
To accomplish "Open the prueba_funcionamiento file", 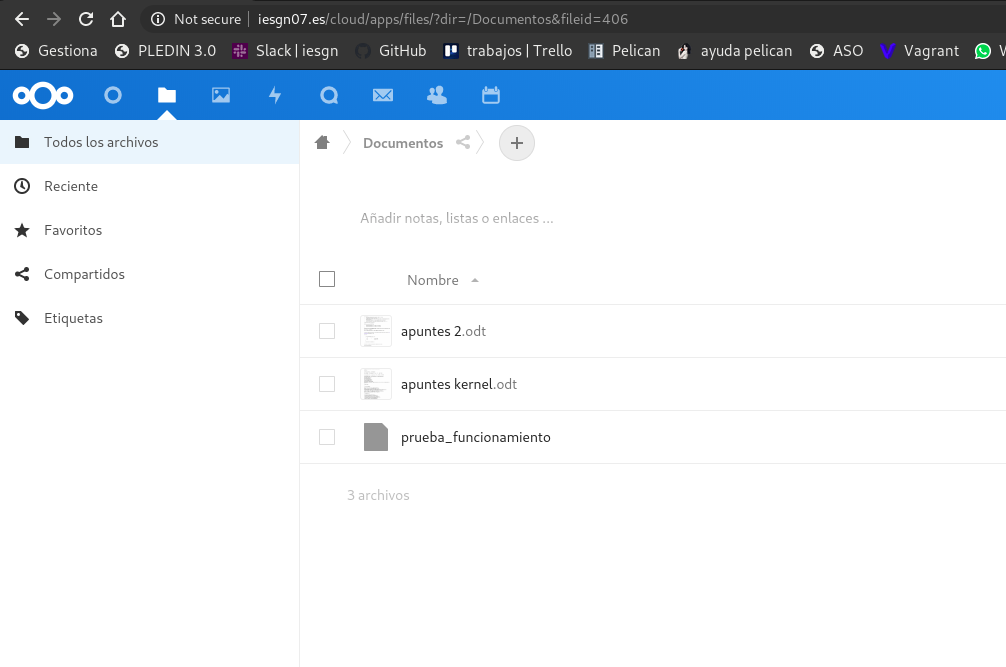I will [475, 437].
